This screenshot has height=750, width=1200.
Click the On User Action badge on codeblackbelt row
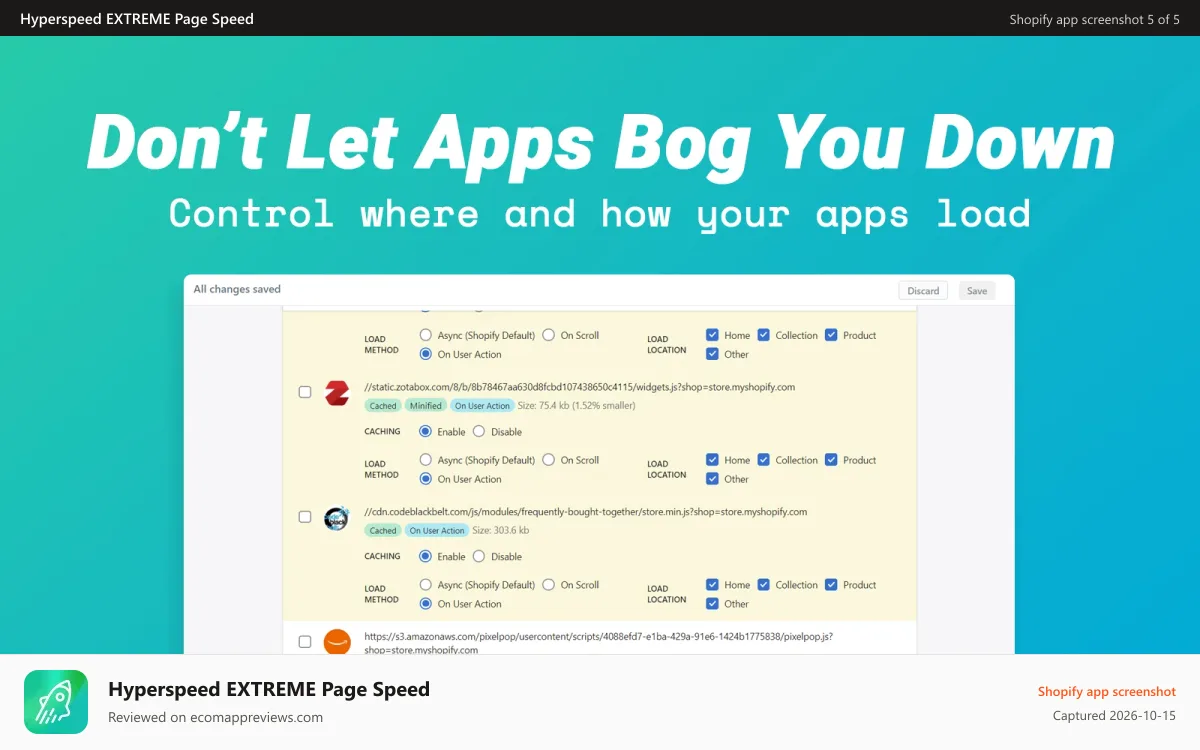click(x=437, y=531)
